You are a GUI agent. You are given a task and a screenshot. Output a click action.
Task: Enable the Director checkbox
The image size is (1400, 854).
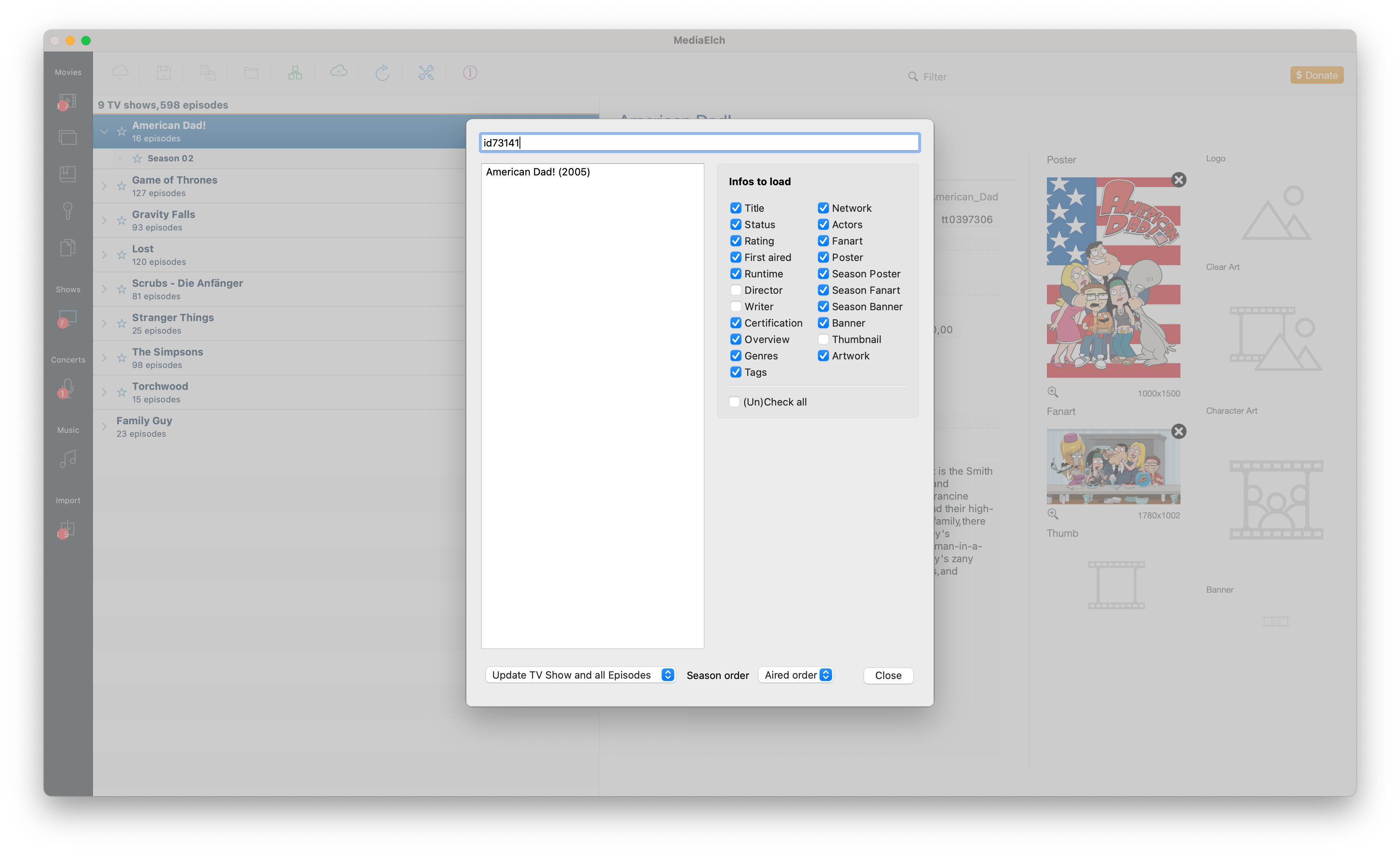736,290
